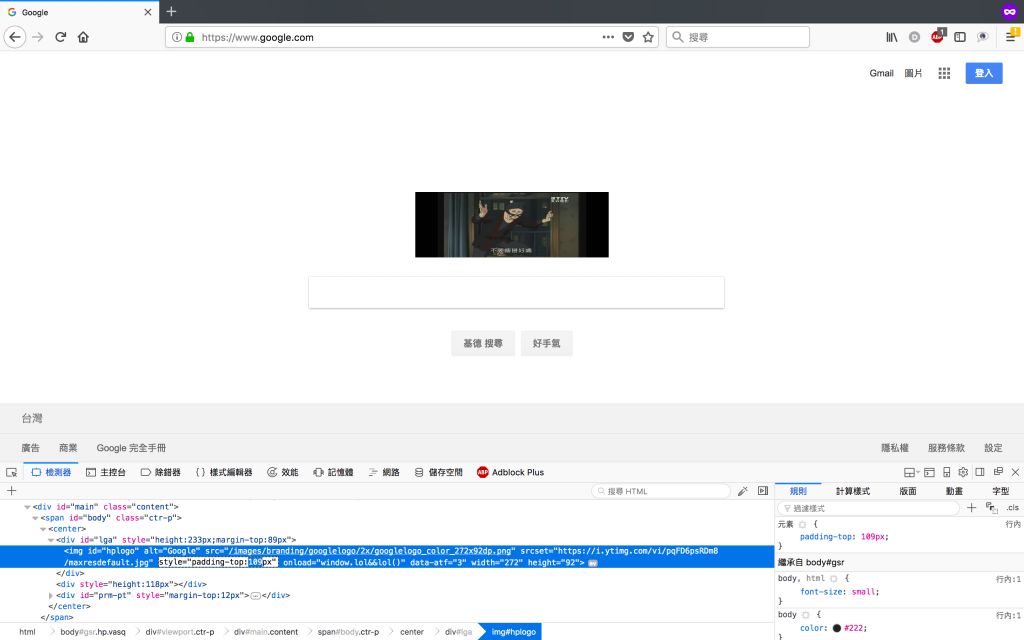Open the 隱私權 privacy link

tap(895, 448)
